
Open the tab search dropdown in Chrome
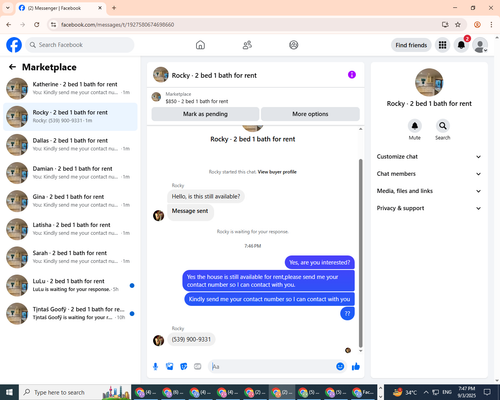7,8
